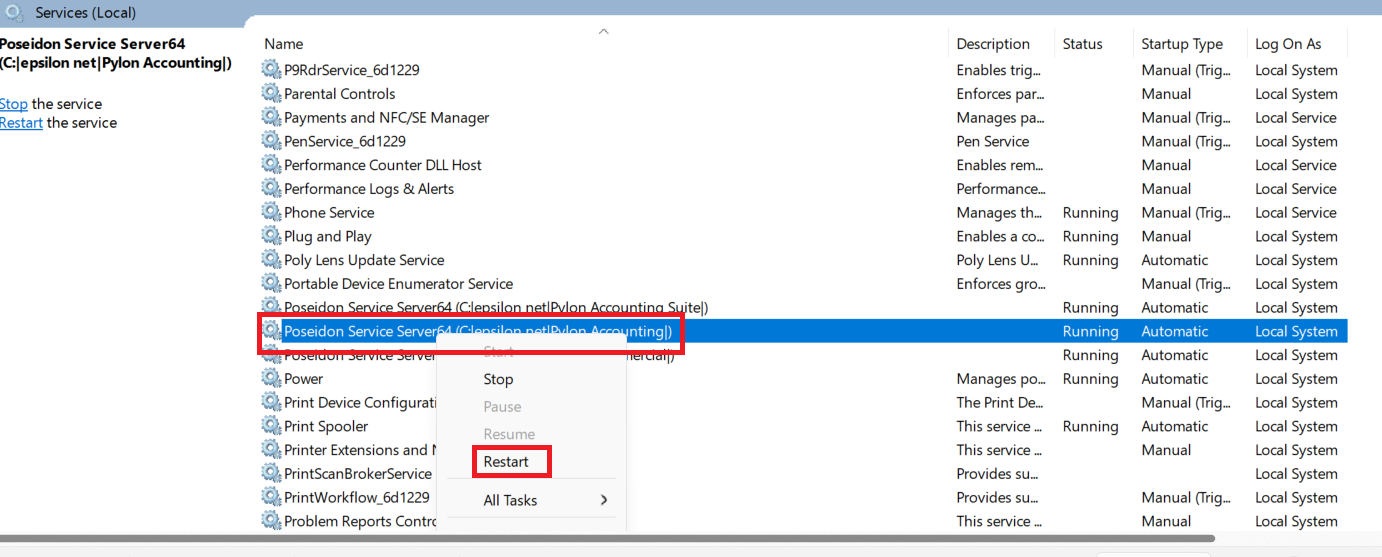Image resolution: width=1382 pixels, height=557 pixels.
Task: Click the gear icon beside Parental Controls
Action: point(271,94)
